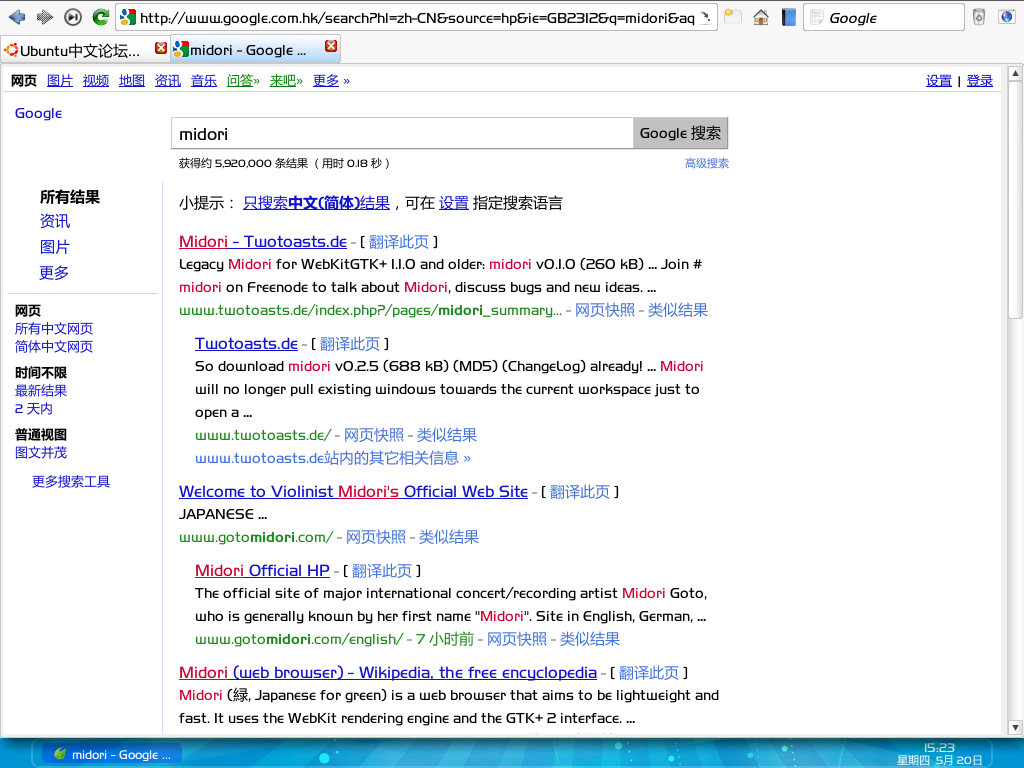Click 翻译此页 next to Midori - Twotoasts.de
This screenshot has height=768, width=1024.
(399, 242)
